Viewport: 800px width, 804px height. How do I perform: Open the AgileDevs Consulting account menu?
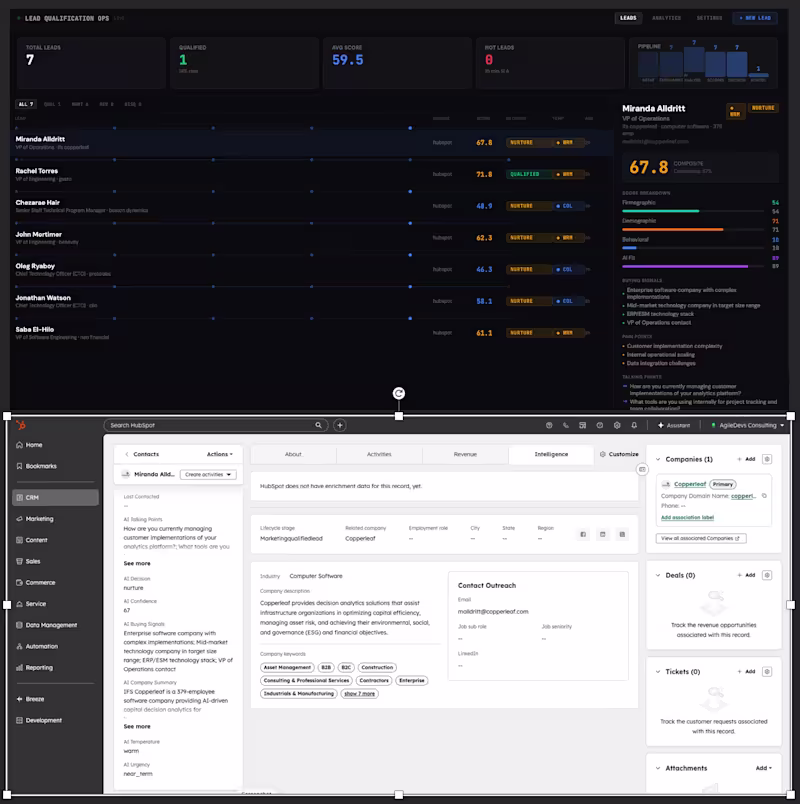(x=748, y=425)
